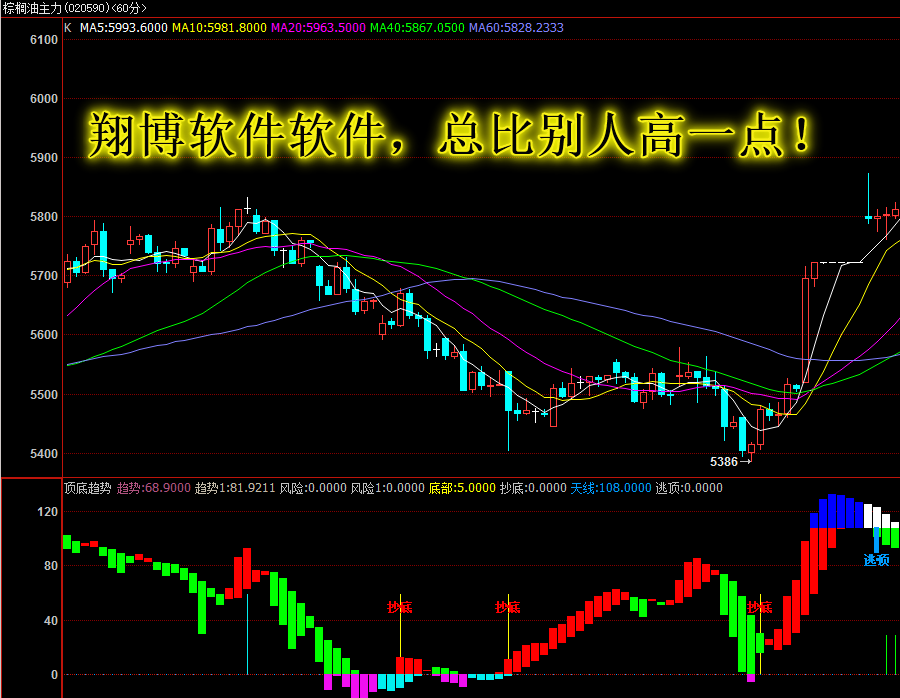Select the 抄底:0.0000 indicator value
The width and height of the screenshot is (900, 698).
[x=533, y=488]
